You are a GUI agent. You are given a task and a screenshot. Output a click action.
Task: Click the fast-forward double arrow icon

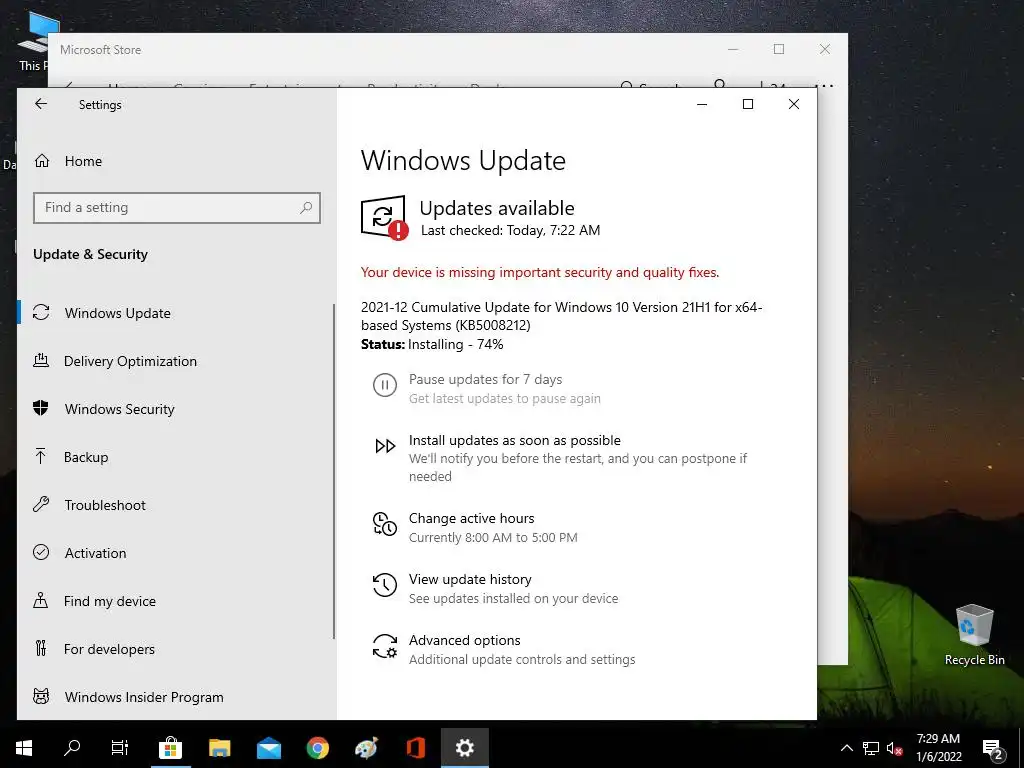click(385, 446)
